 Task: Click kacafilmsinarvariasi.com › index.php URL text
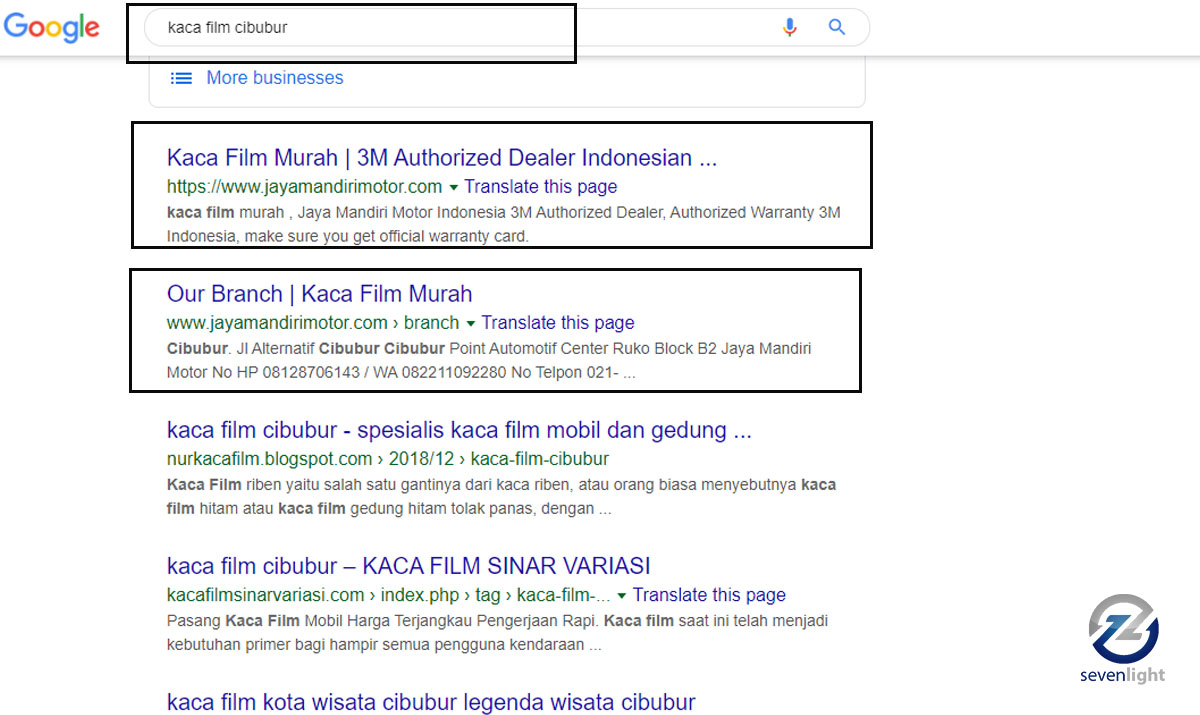point(389,595)
